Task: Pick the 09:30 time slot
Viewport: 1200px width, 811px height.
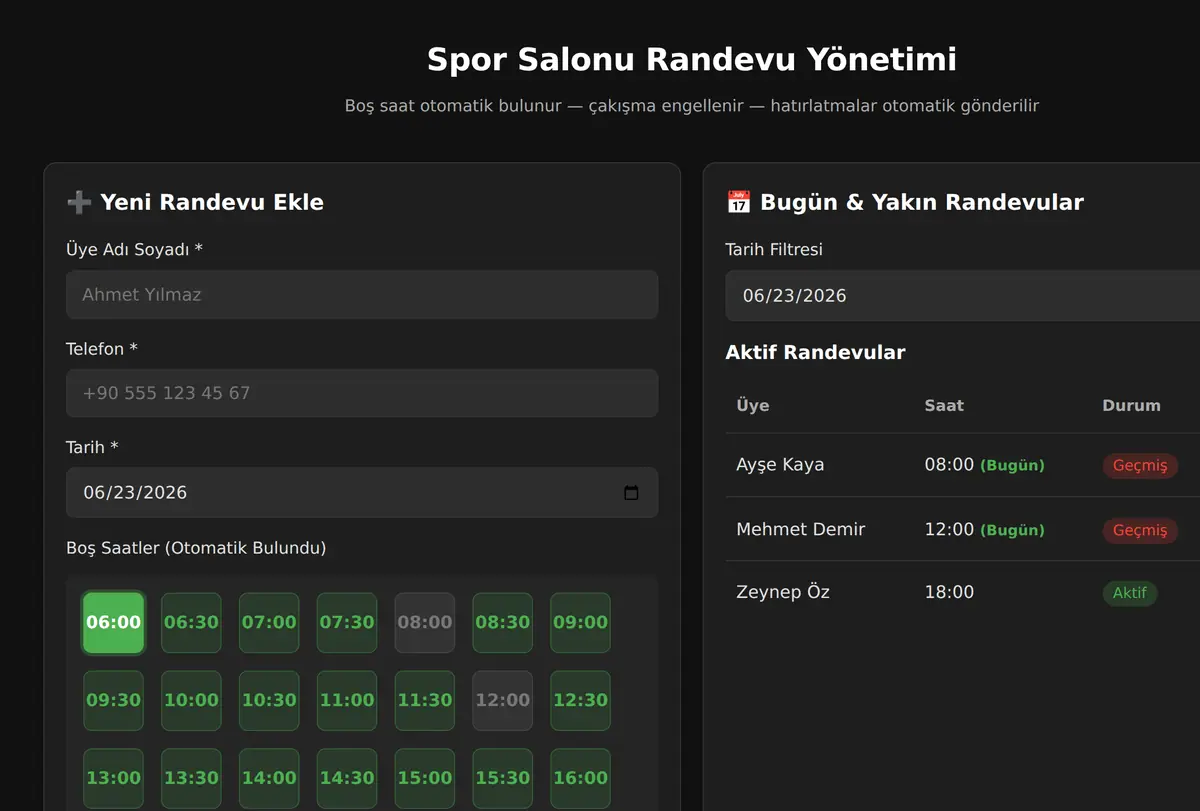Action: point(113,700)
